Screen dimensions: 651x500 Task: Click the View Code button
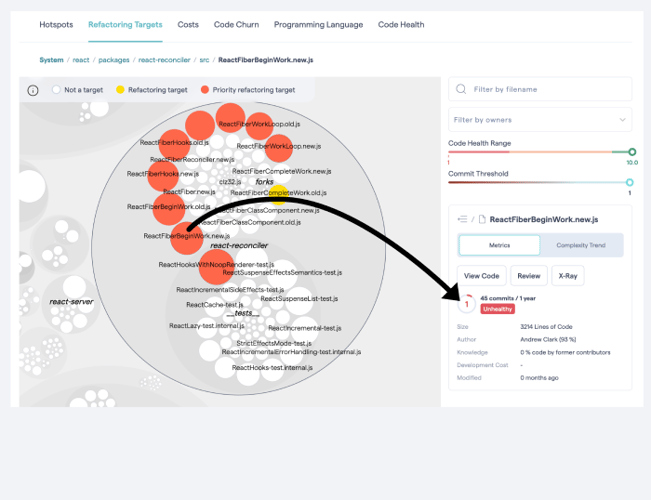point(481,275)
